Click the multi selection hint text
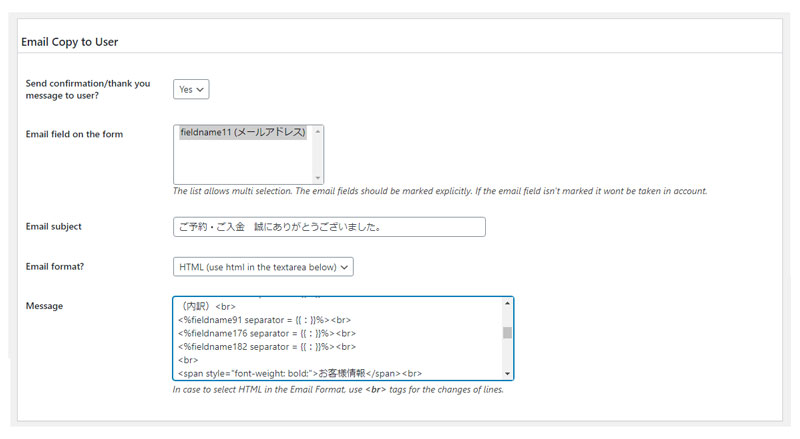 point(440,191)
